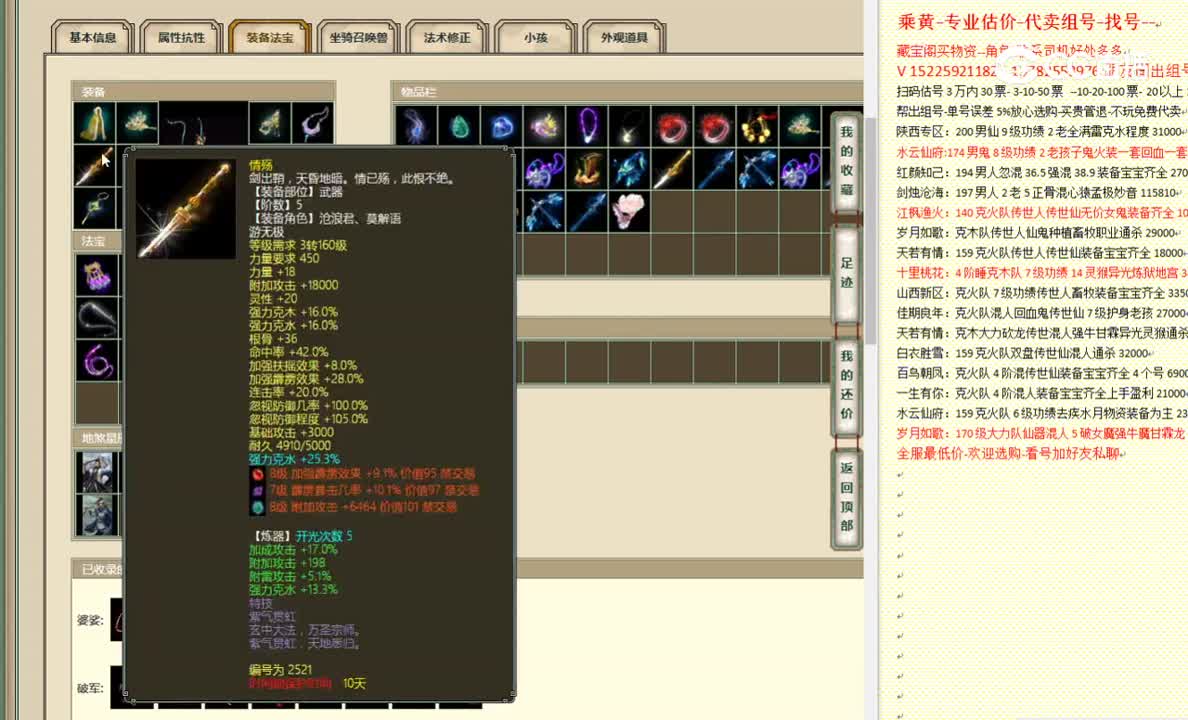
Task: Switch to the 属性抗性 tab
Action: (181, 37)
